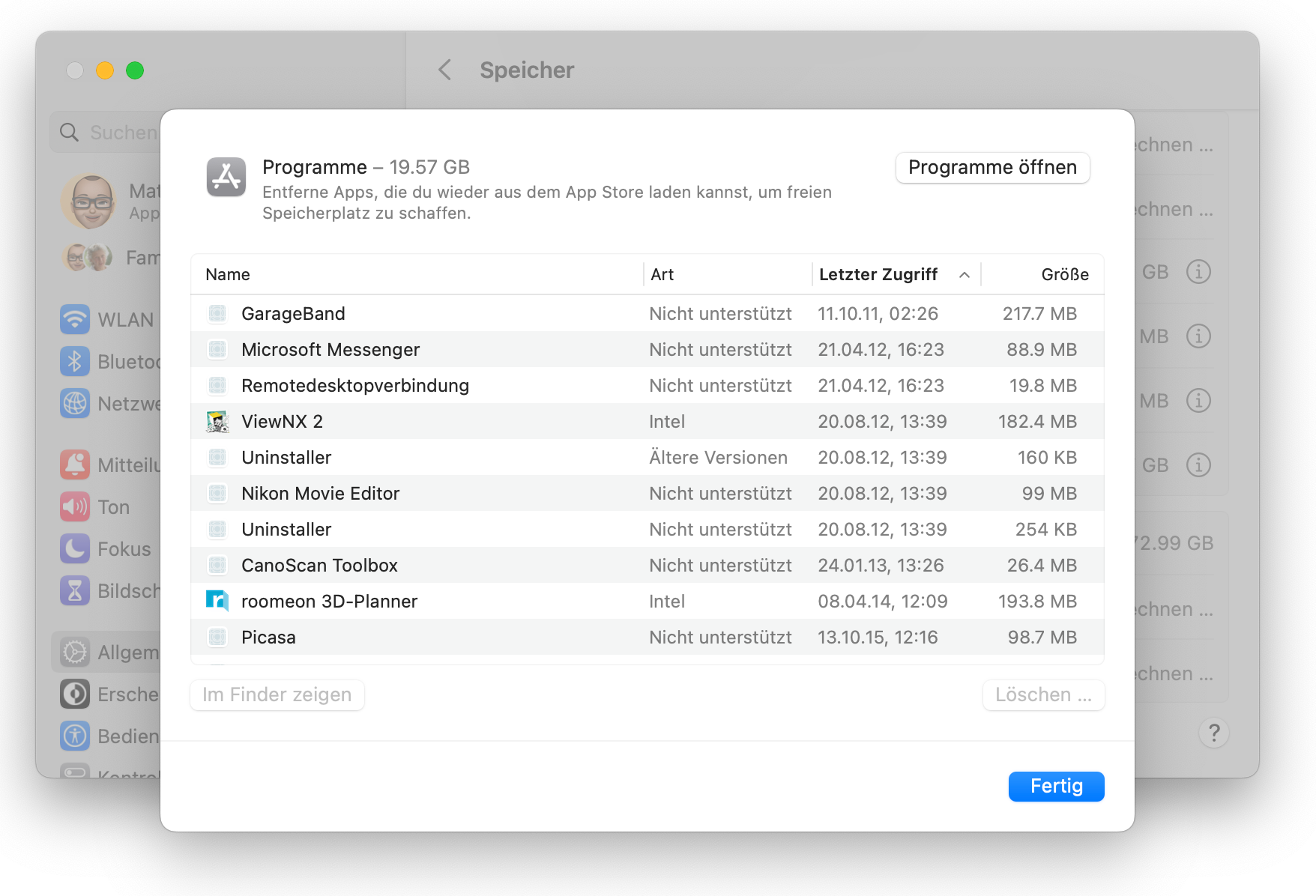
Task: Click the GarageBand placeholder icon
Action: 217,314
